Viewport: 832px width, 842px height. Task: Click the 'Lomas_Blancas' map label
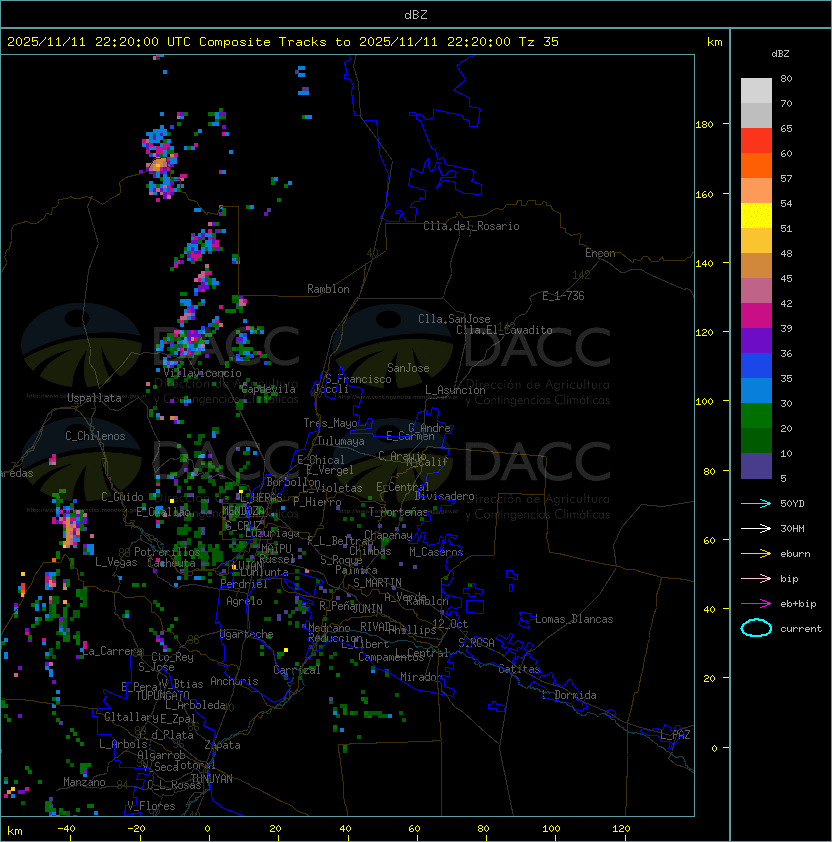coord(574,619)
